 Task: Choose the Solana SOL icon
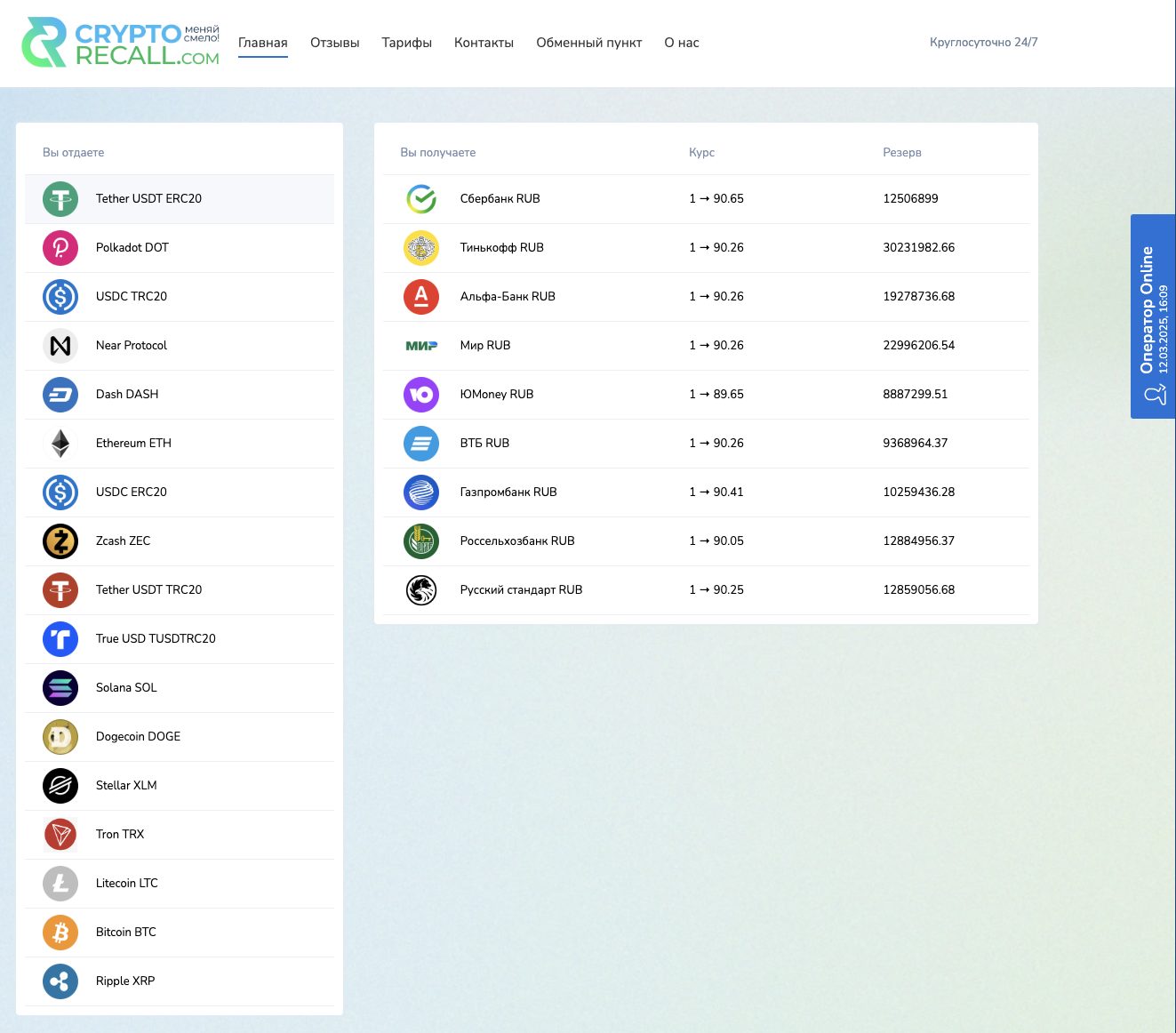click(60, 688)
